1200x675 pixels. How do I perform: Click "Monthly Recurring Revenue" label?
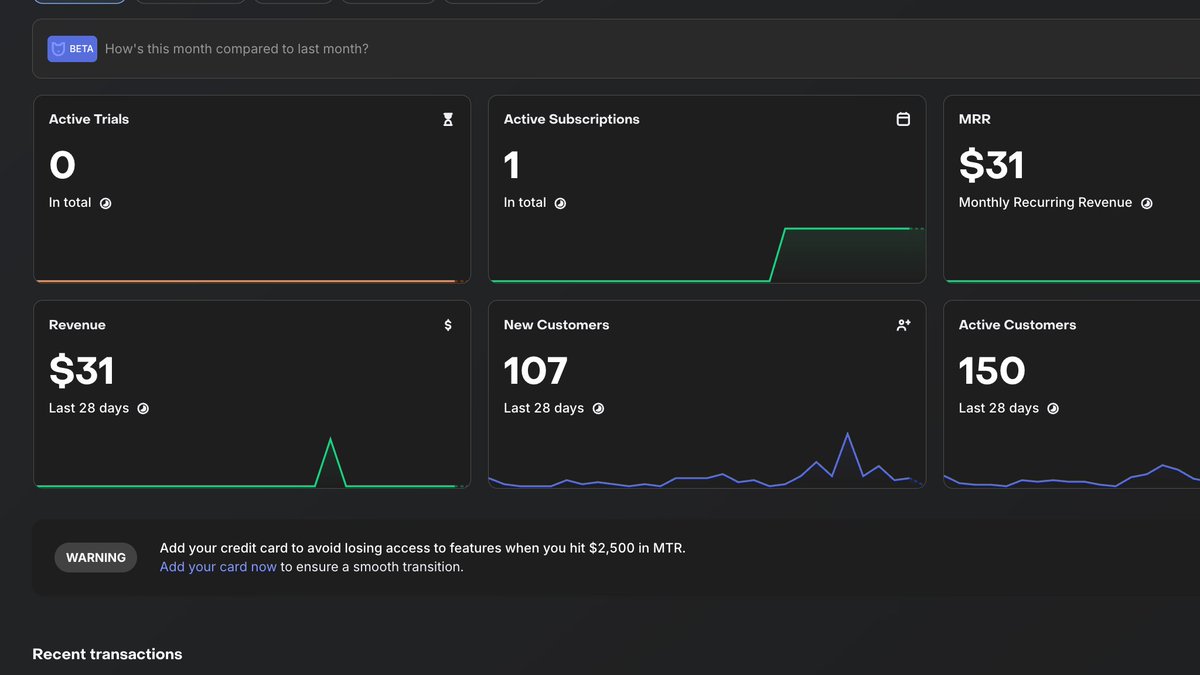pyautogui.click(x=1045, y=203)
